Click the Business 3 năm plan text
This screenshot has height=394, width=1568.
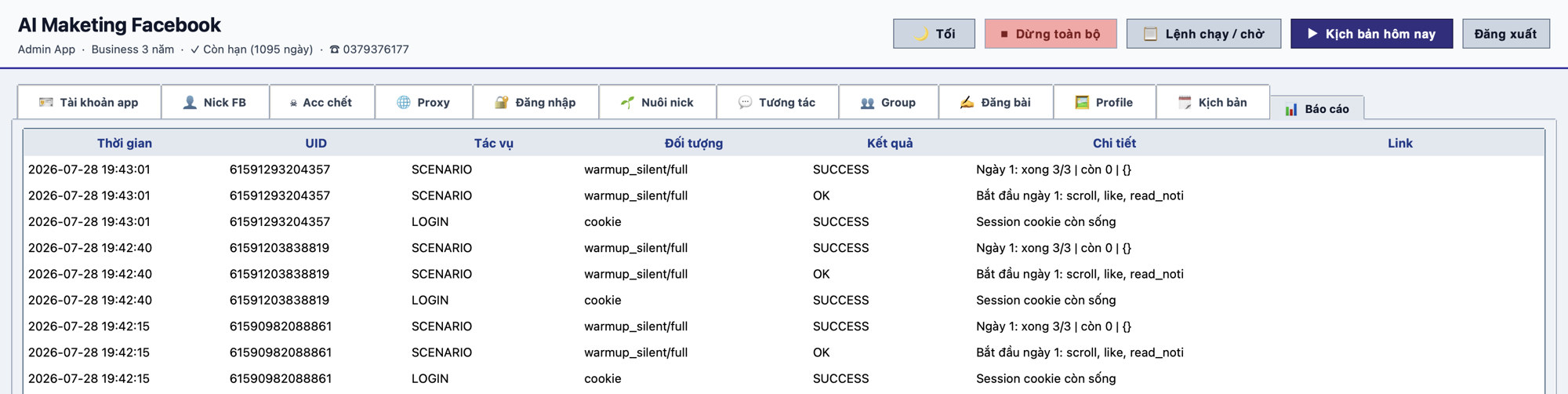pyautogui.click(x=132, y=49)
